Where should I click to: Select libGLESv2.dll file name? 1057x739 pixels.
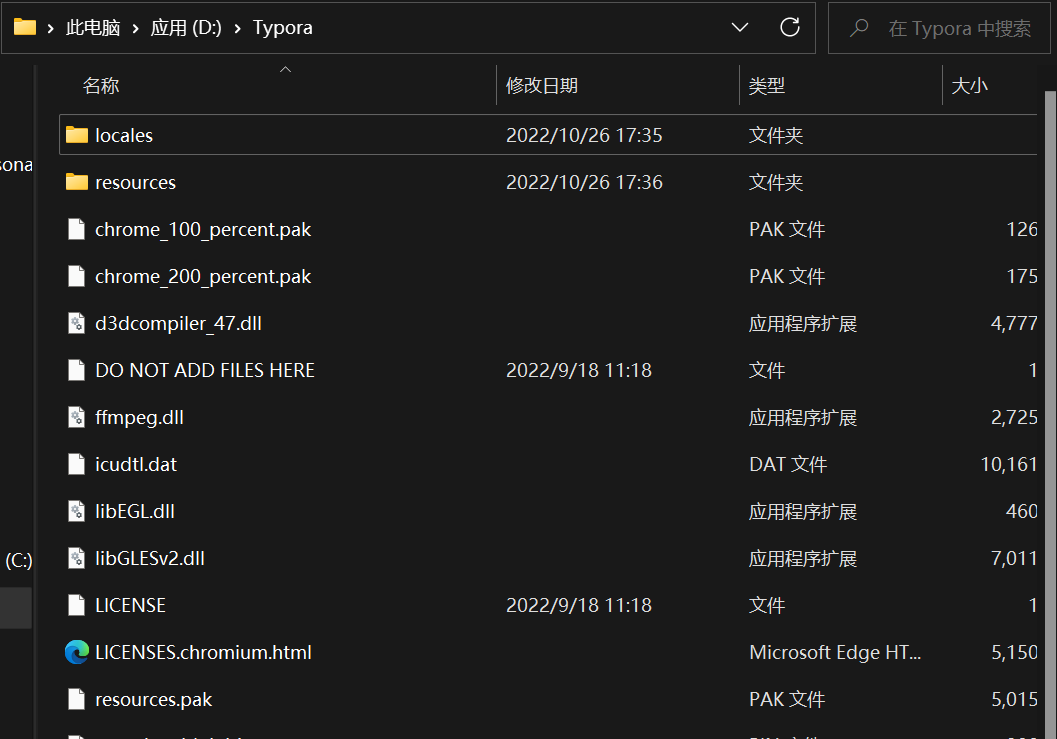pyautogui.click(x=150, y=558)
